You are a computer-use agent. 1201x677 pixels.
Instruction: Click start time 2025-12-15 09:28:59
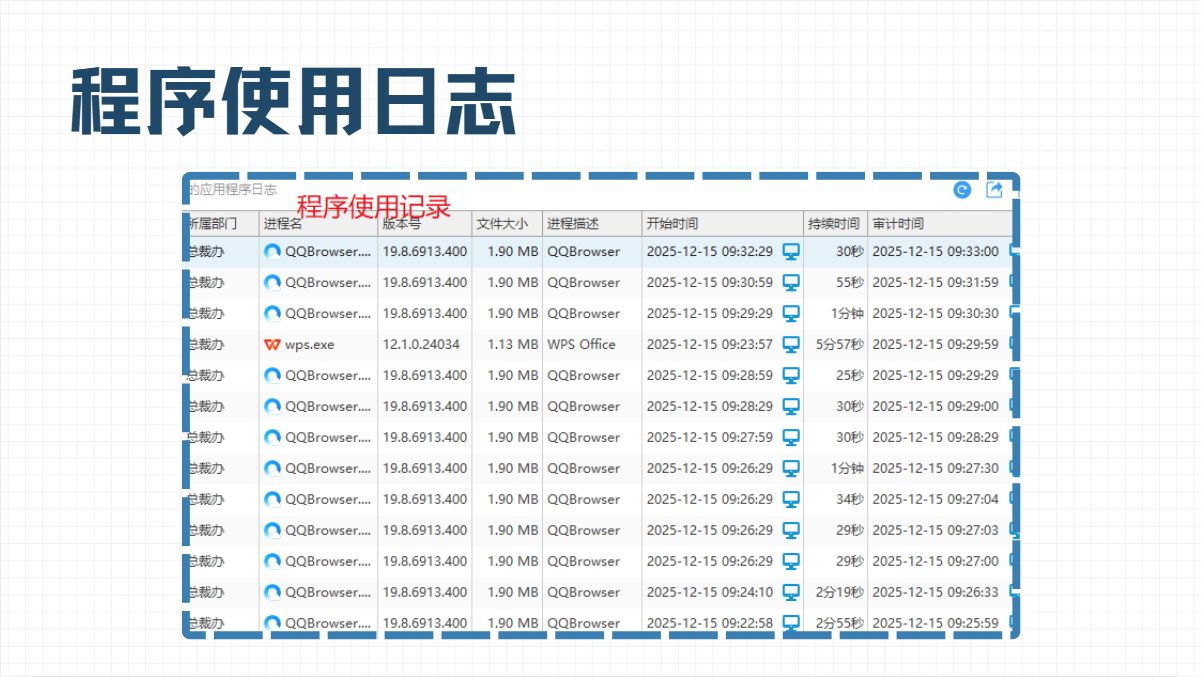point(710,375)
